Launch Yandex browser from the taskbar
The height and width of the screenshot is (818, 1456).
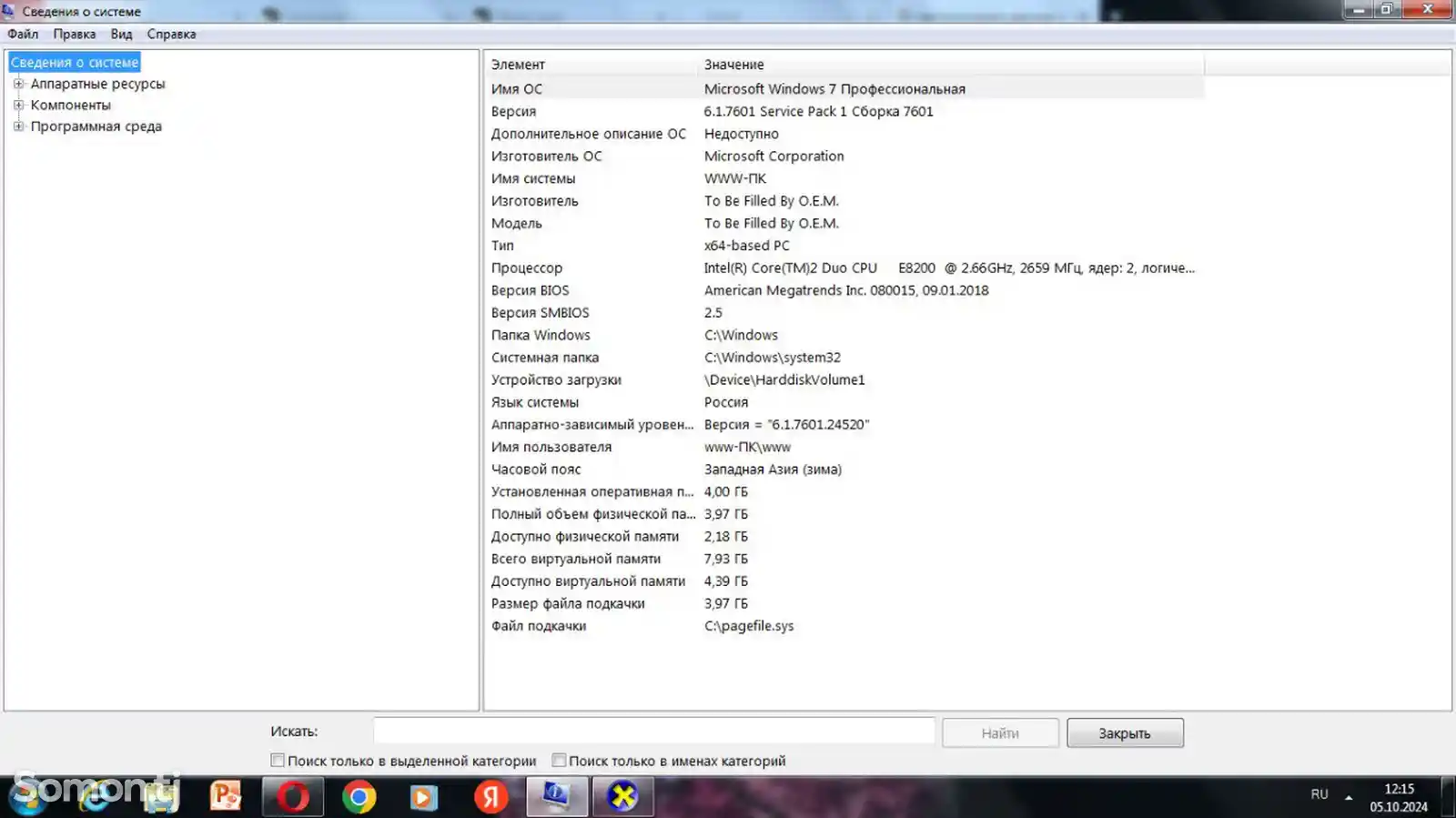[490, 797]
